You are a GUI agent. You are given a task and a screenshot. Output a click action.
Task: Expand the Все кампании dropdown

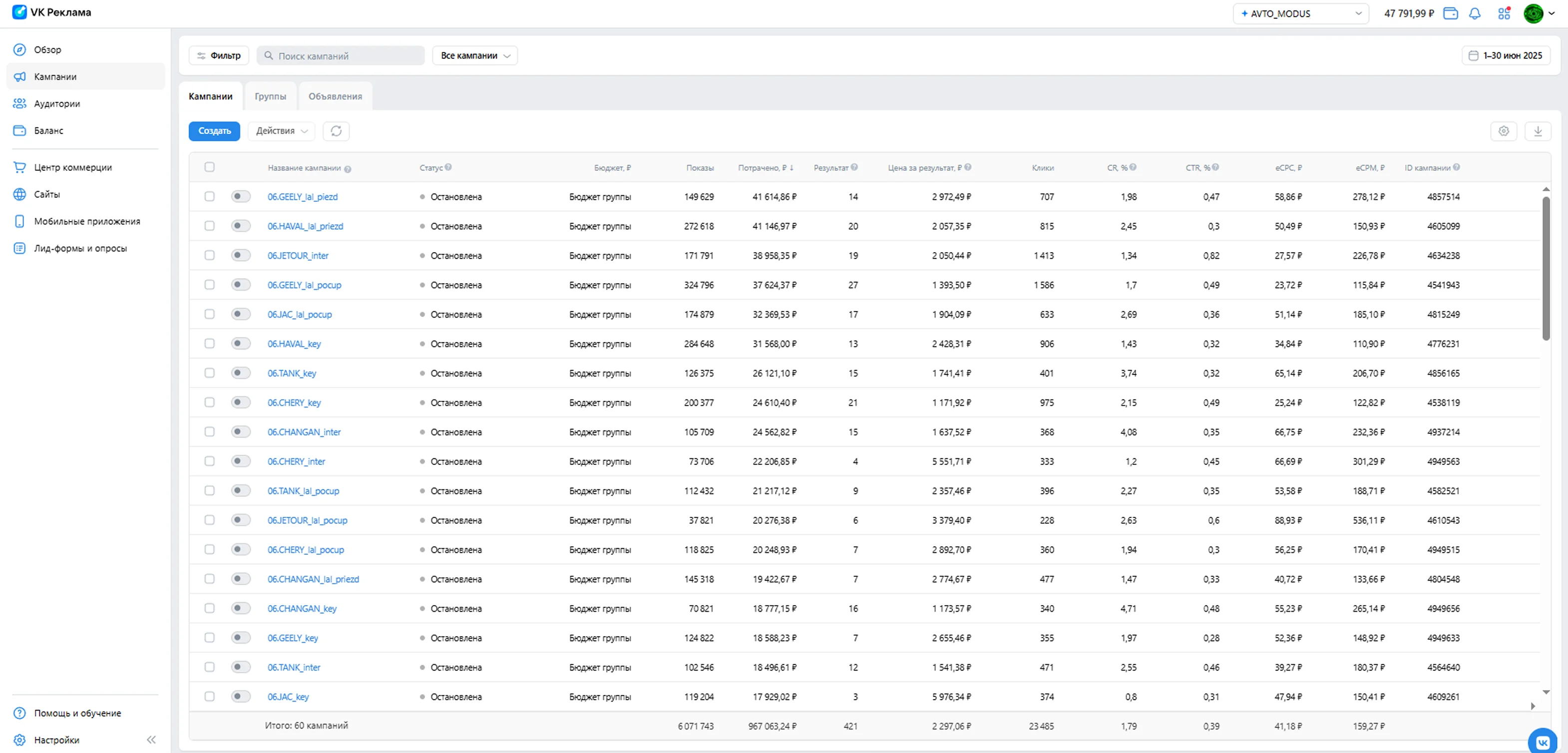click(x=475, y=55)
